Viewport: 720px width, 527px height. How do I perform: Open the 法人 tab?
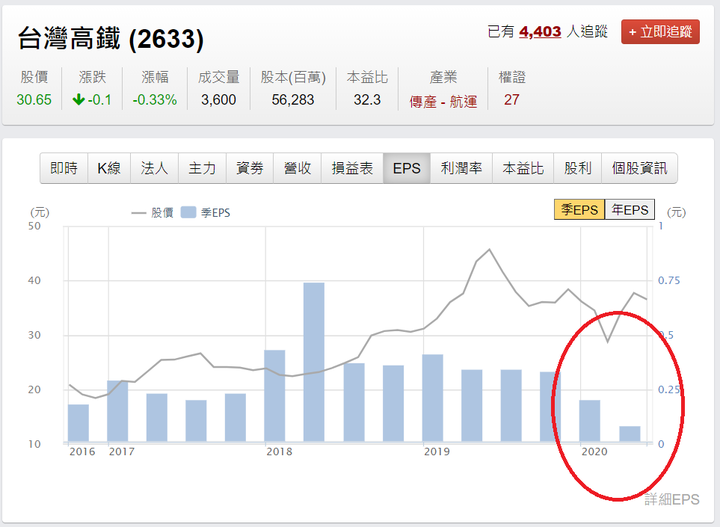(154, 168)
